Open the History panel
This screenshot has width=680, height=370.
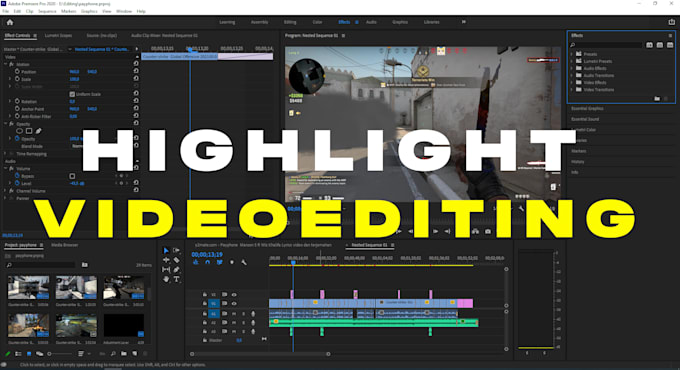click(578, 161)
